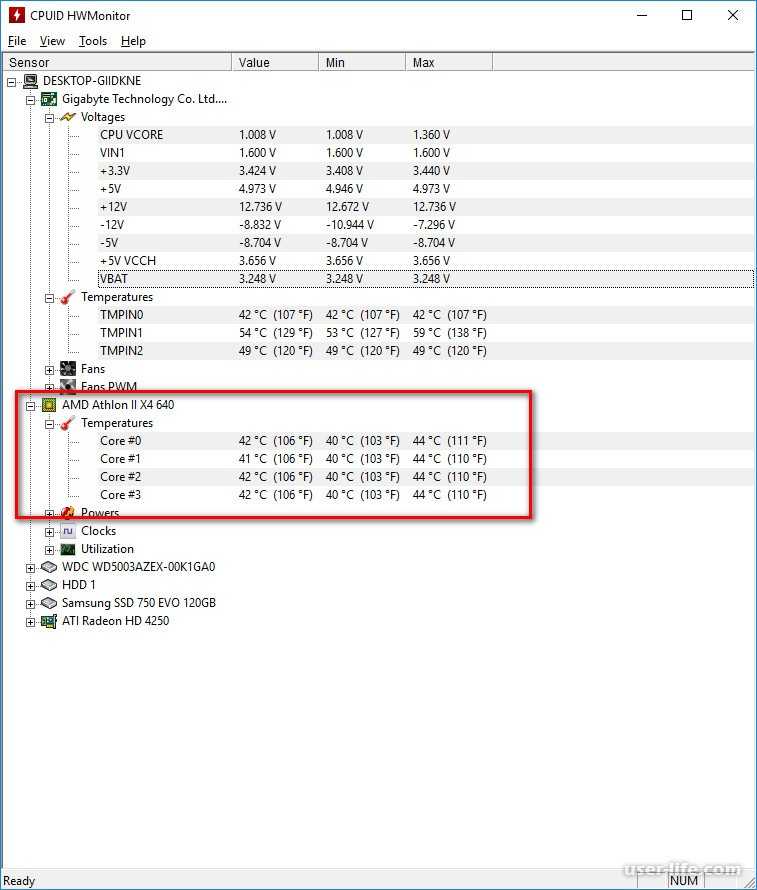Click the Samsung SSD drive icon

49,603
